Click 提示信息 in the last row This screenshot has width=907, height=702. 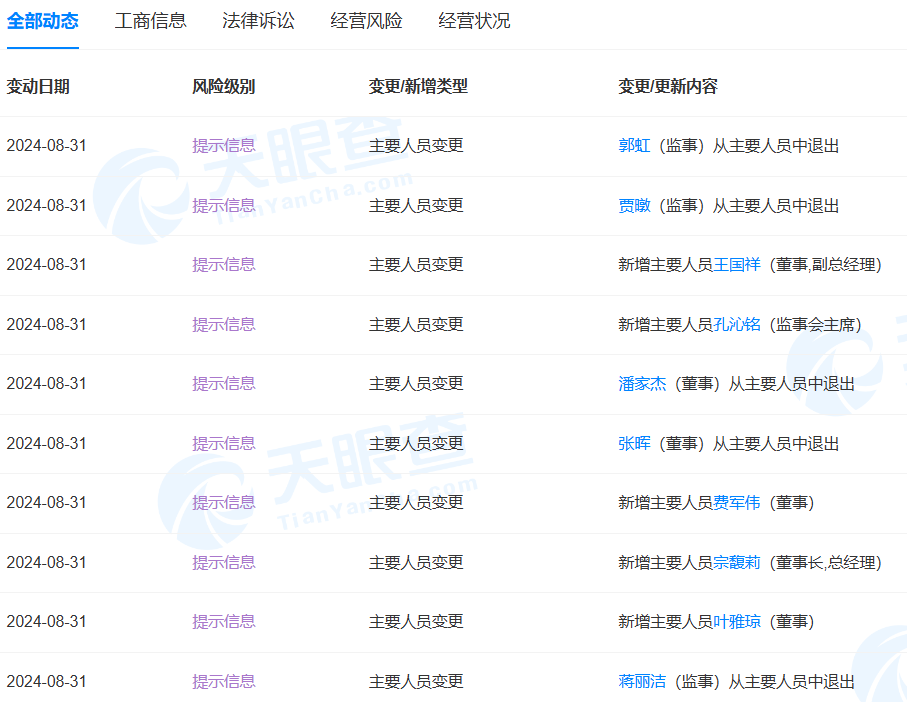tap(223, 681)
